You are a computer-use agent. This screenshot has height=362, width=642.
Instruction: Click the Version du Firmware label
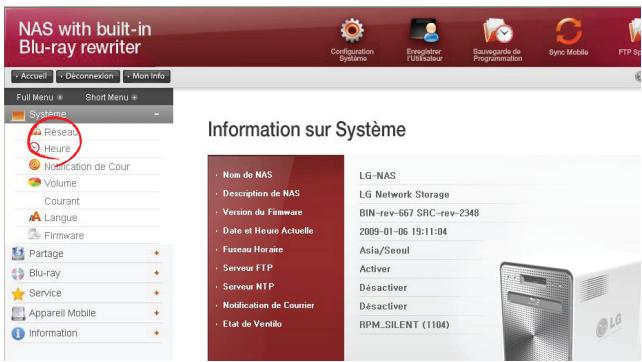coord(262,212)
